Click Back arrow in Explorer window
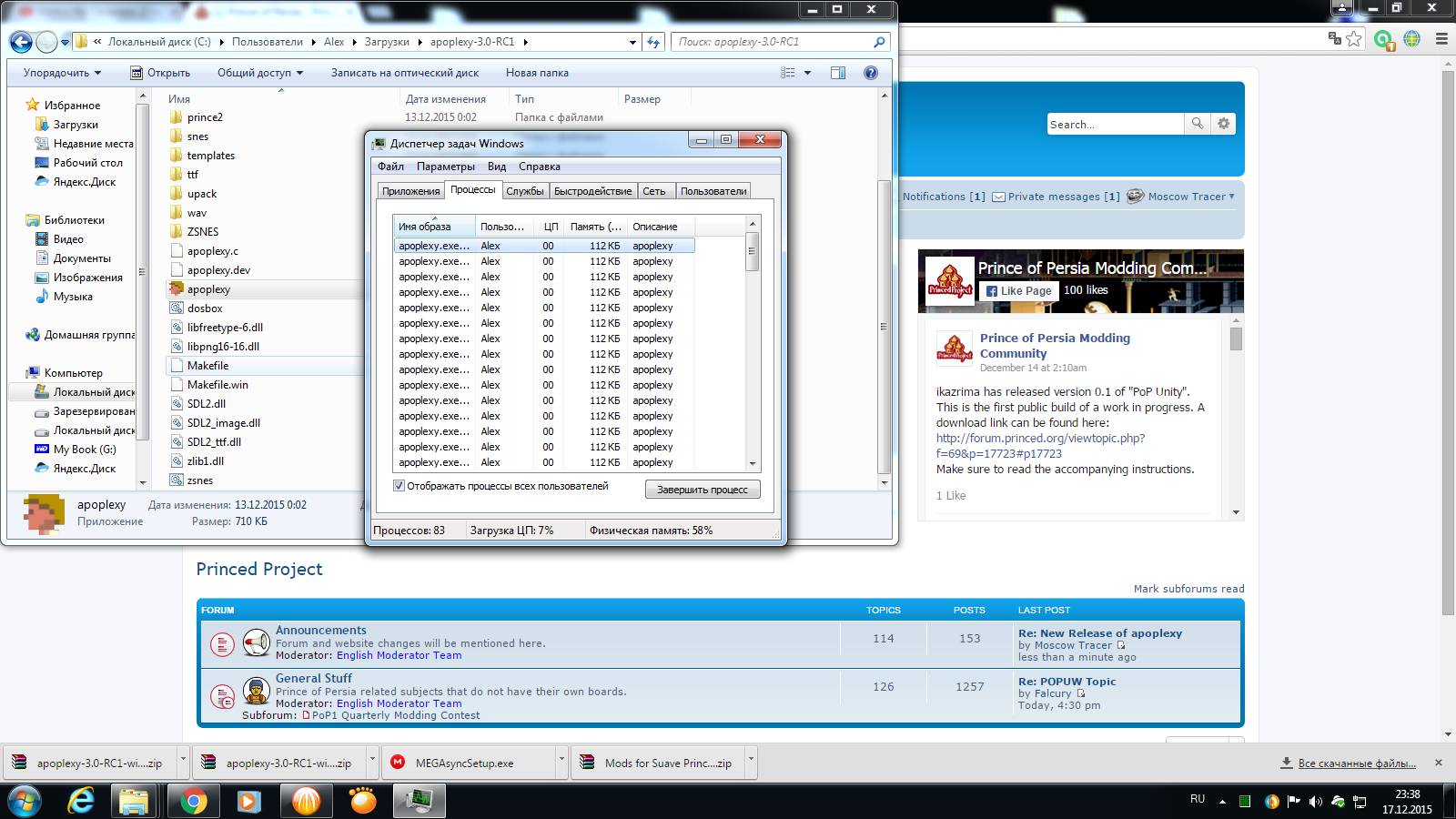The image size is (1456, 819). 21,42
